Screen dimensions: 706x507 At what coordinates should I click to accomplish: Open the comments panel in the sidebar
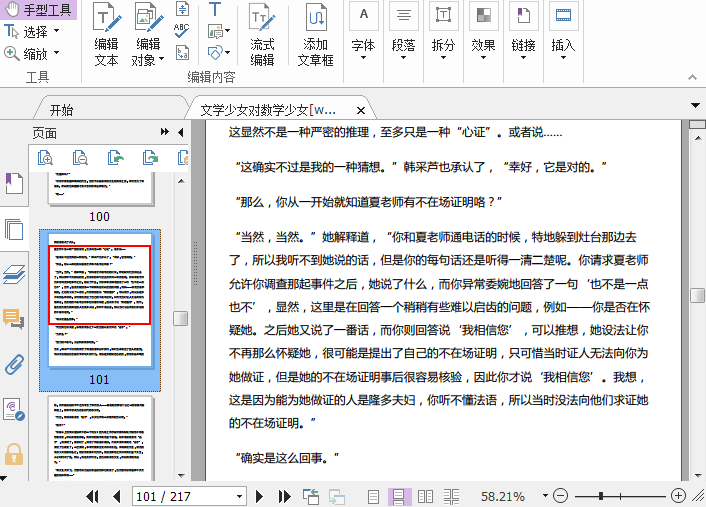point(14,319)
